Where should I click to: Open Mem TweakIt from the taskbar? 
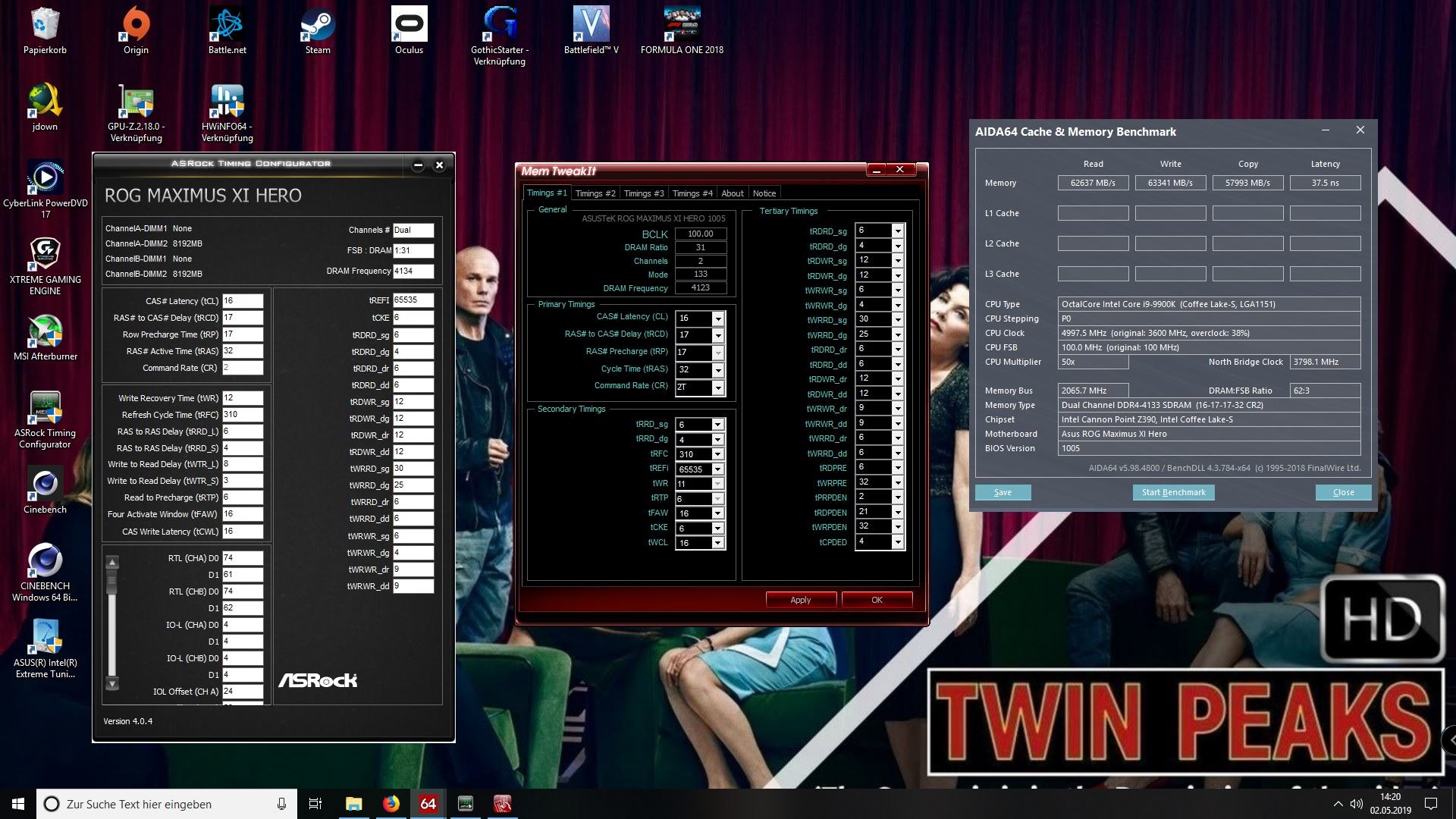point(502,804)
